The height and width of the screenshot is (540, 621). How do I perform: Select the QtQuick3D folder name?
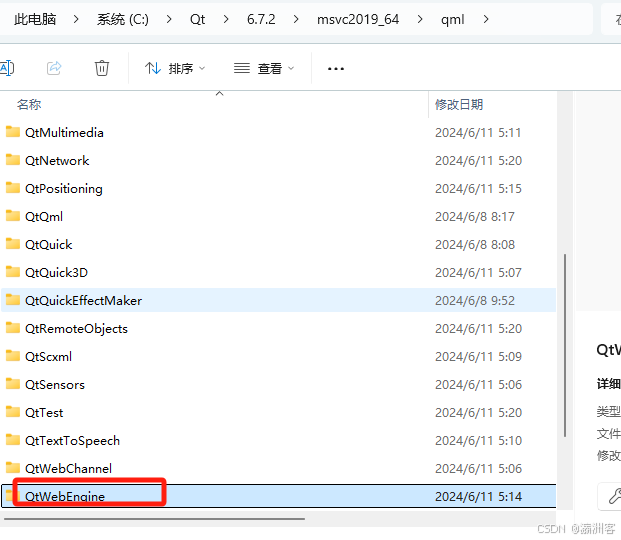click(56, 273)
